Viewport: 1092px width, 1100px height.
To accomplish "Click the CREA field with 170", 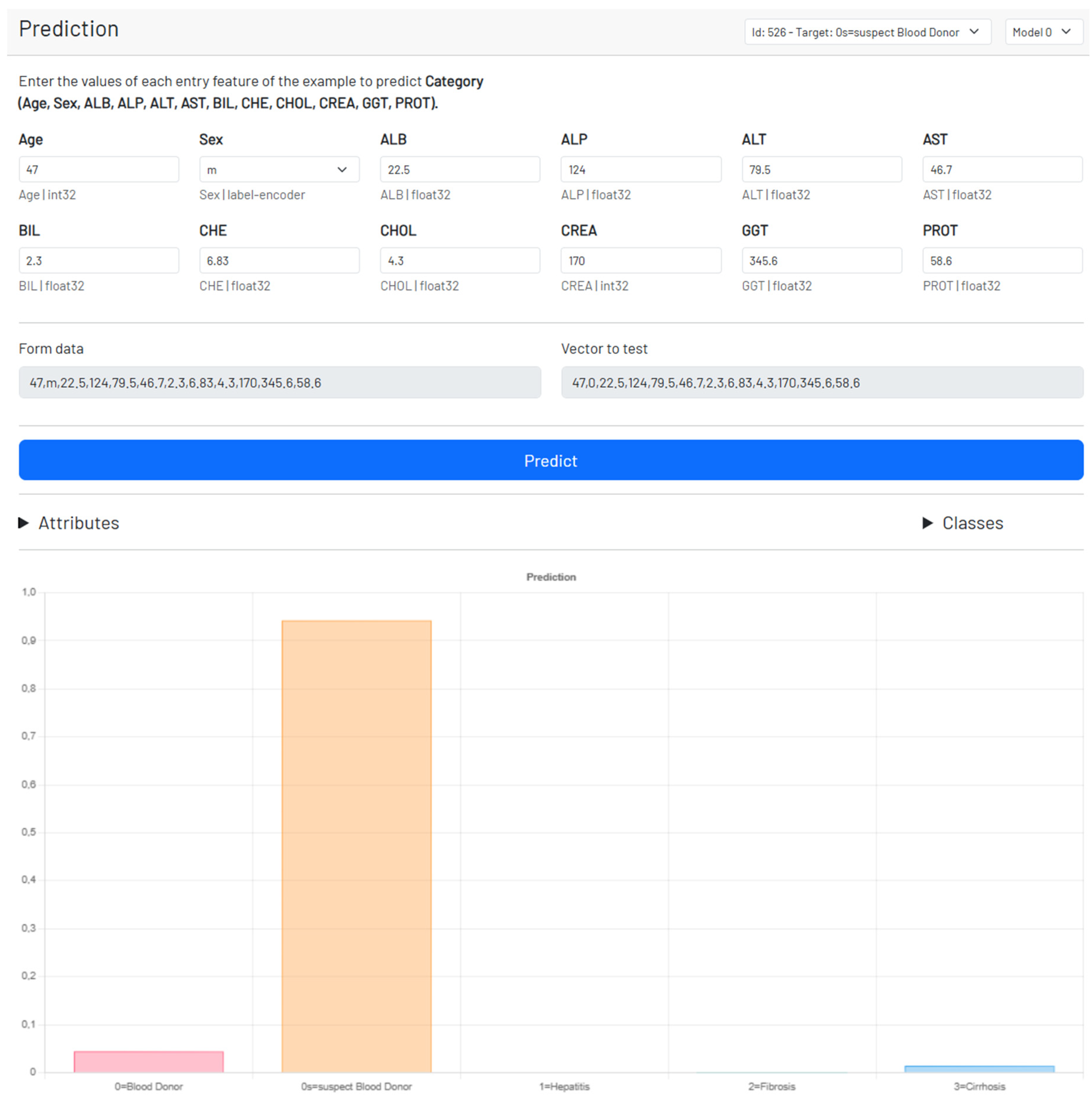I will (x=641, y=261).
